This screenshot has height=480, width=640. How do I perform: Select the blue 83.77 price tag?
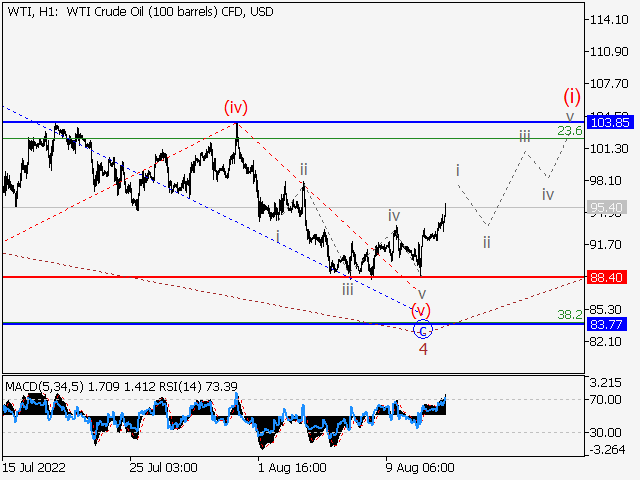607,324
